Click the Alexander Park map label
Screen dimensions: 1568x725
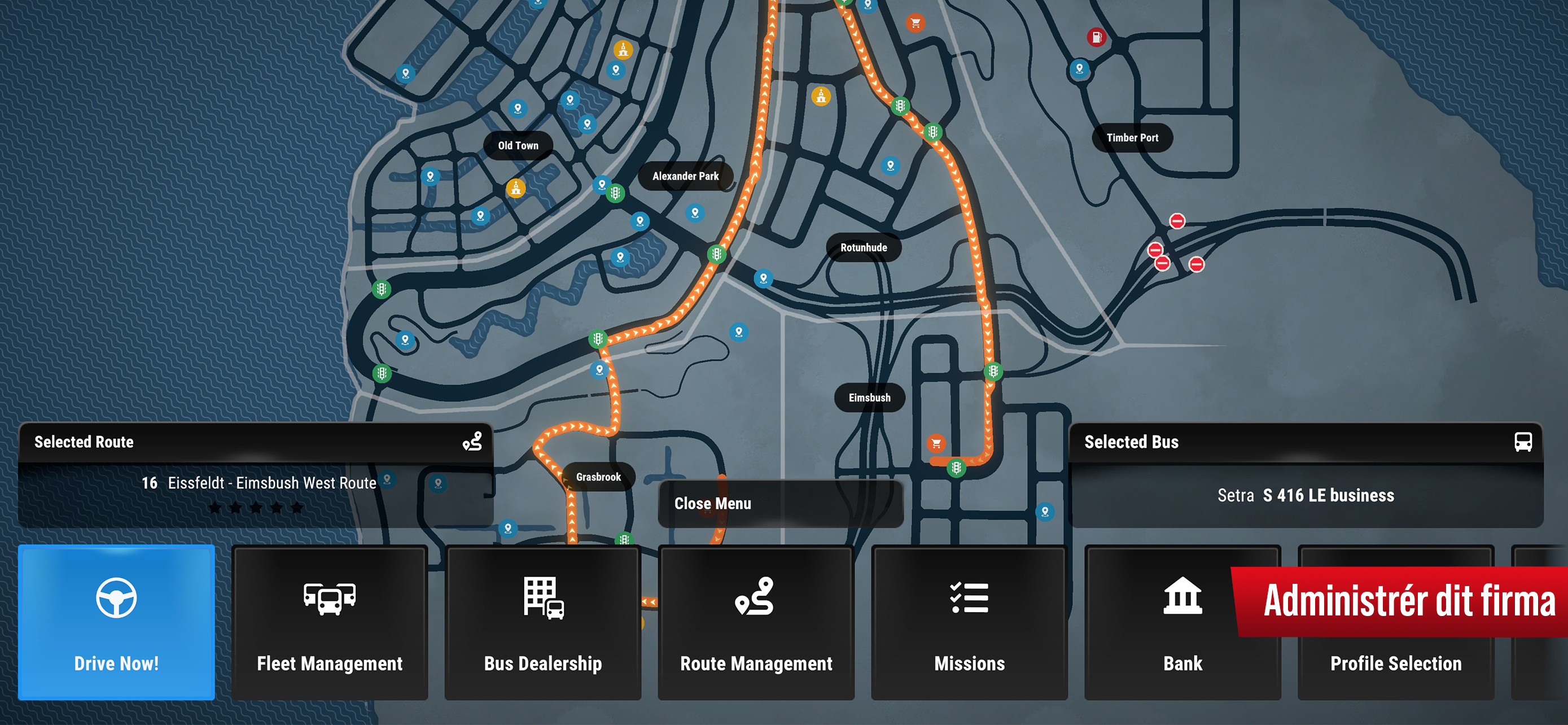(685, 176)
